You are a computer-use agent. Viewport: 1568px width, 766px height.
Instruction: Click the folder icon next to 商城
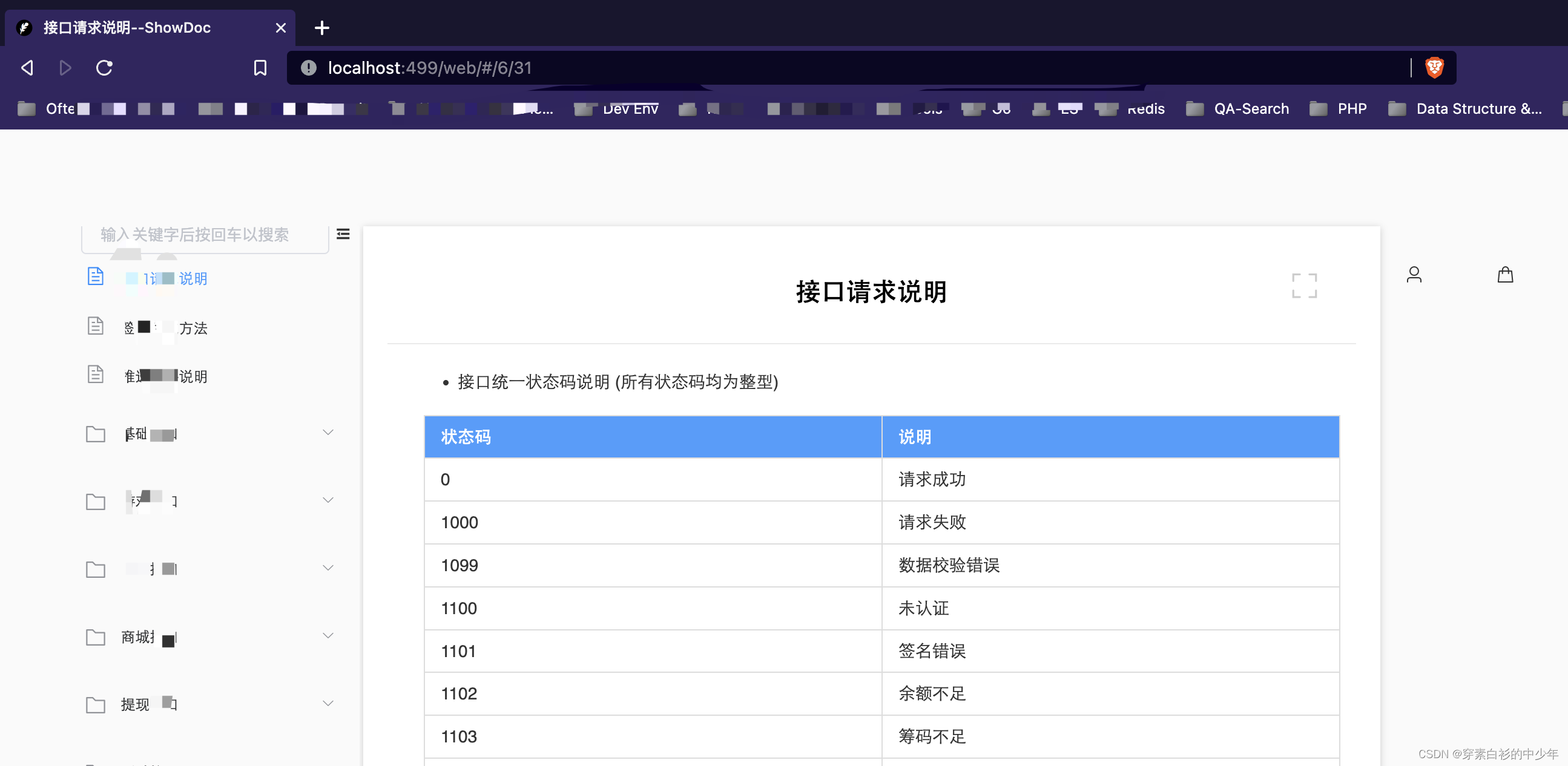coord(96,637)
